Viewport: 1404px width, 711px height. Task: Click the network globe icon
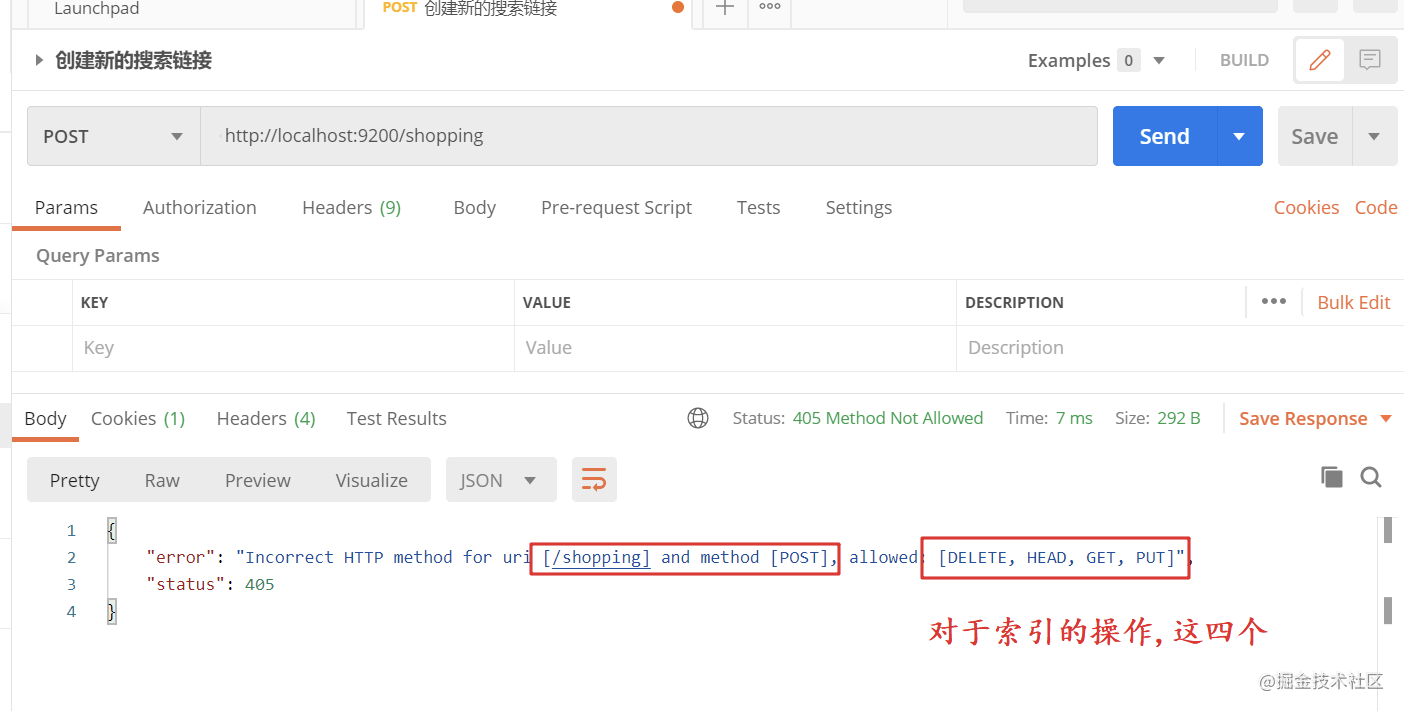pos(698,418)
